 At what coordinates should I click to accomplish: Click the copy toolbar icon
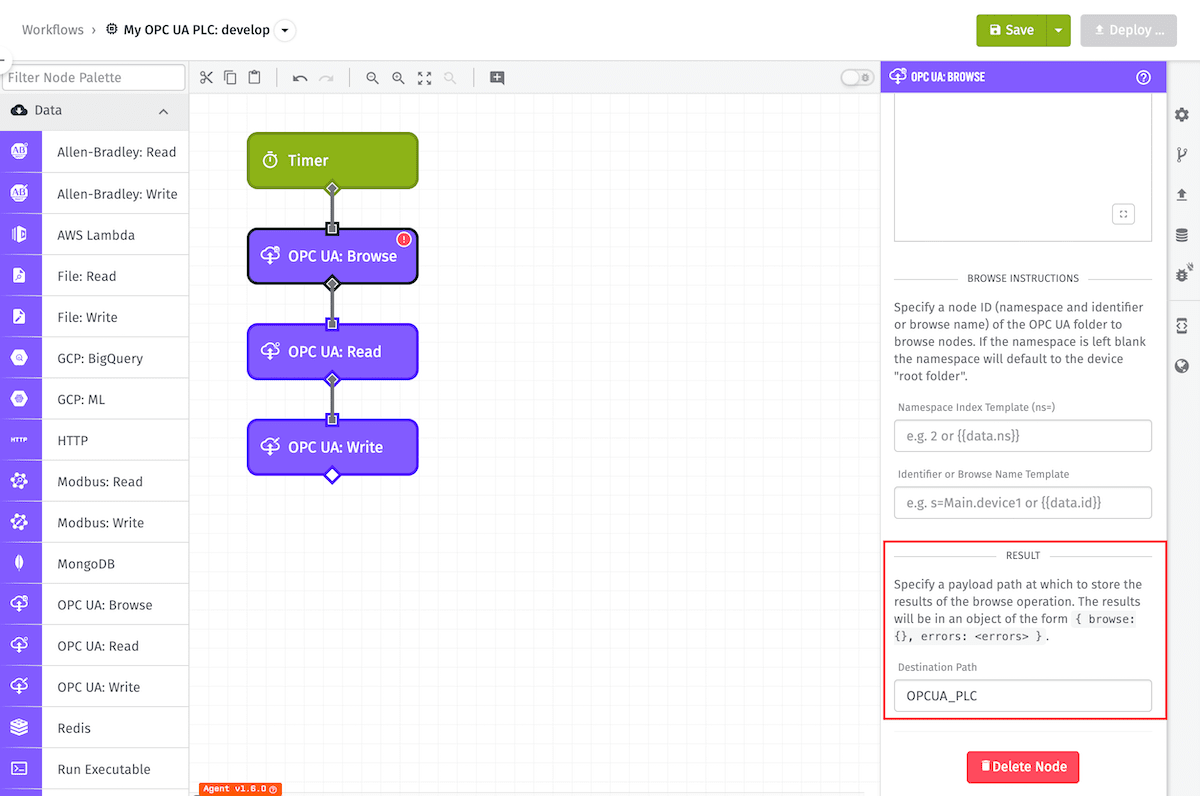(230, 78)
